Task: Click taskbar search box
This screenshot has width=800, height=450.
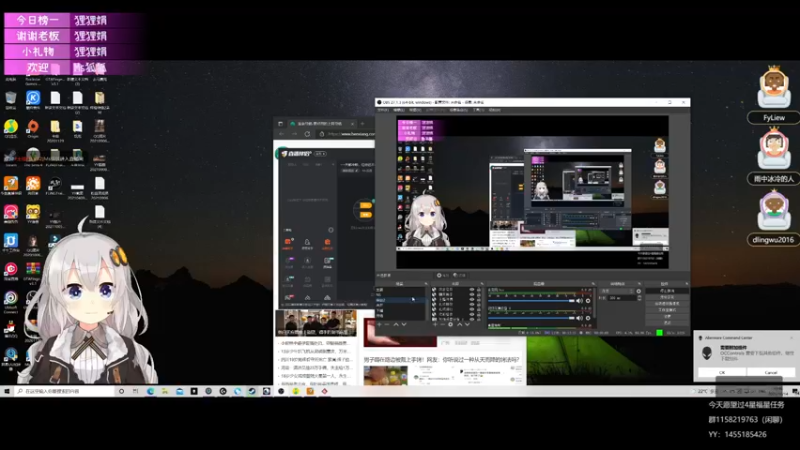Action: pos(64,391)
